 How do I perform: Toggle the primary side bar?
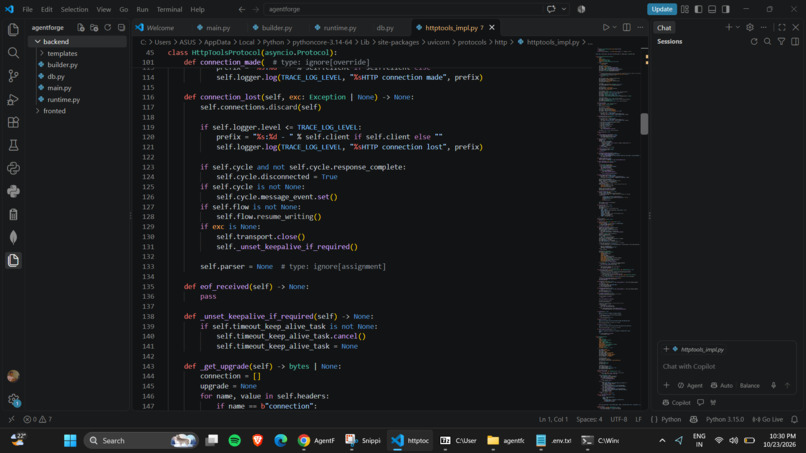click(x=699, y=9)
